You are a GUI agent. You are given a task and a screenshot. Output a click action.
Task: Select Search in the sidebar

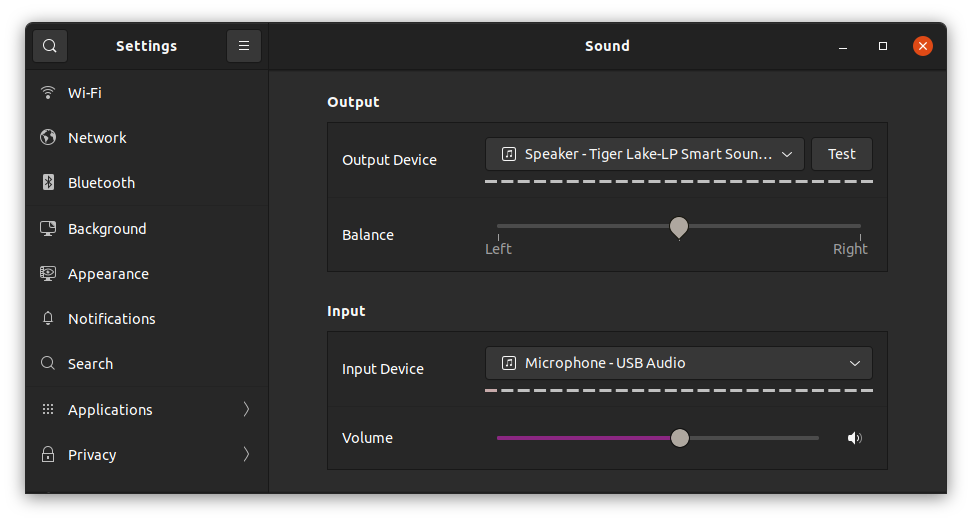(90, 364)
